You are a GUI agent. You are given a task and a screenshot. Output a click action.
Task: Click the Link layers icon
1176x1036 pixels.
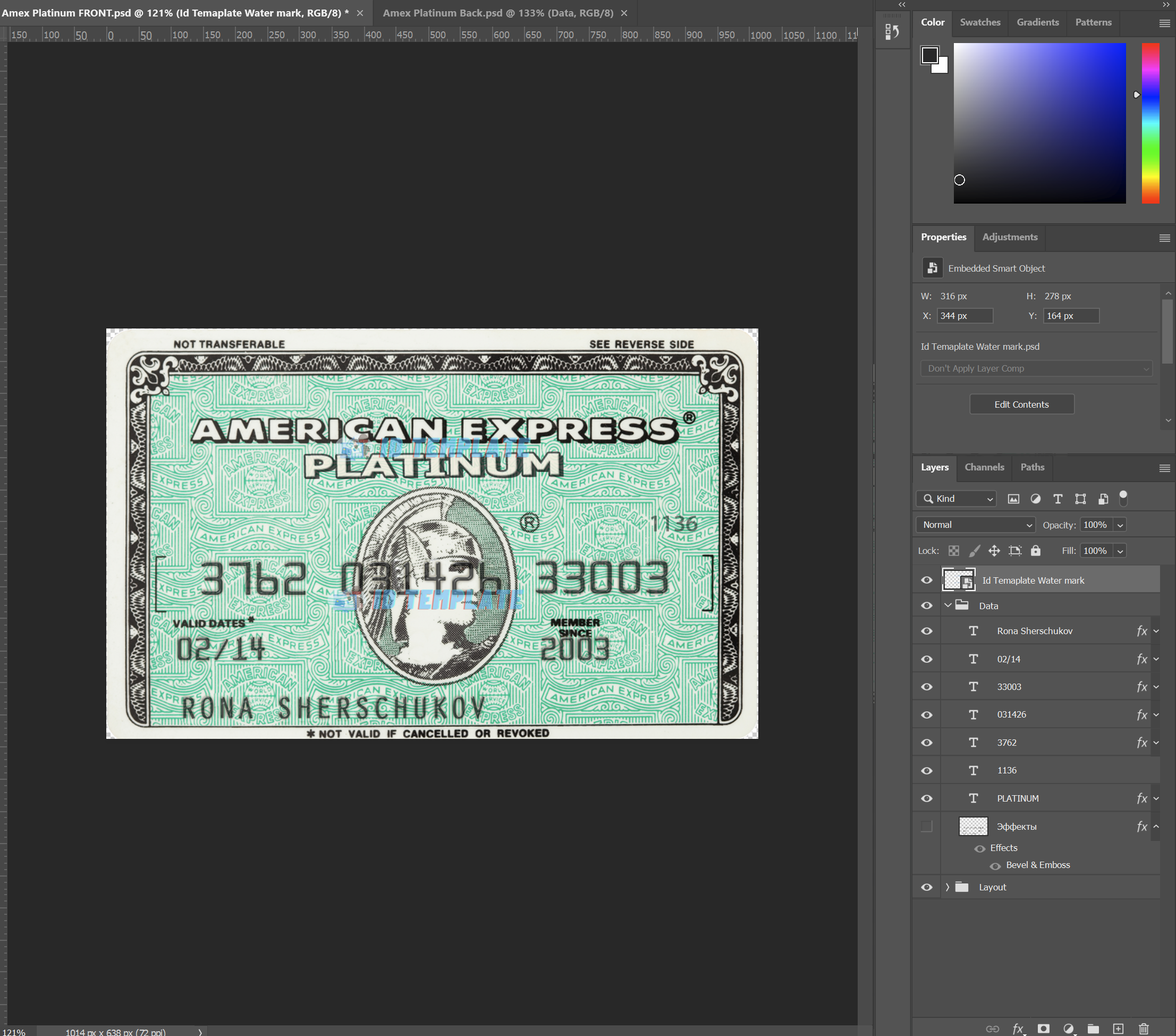[x=992, y=1029]
